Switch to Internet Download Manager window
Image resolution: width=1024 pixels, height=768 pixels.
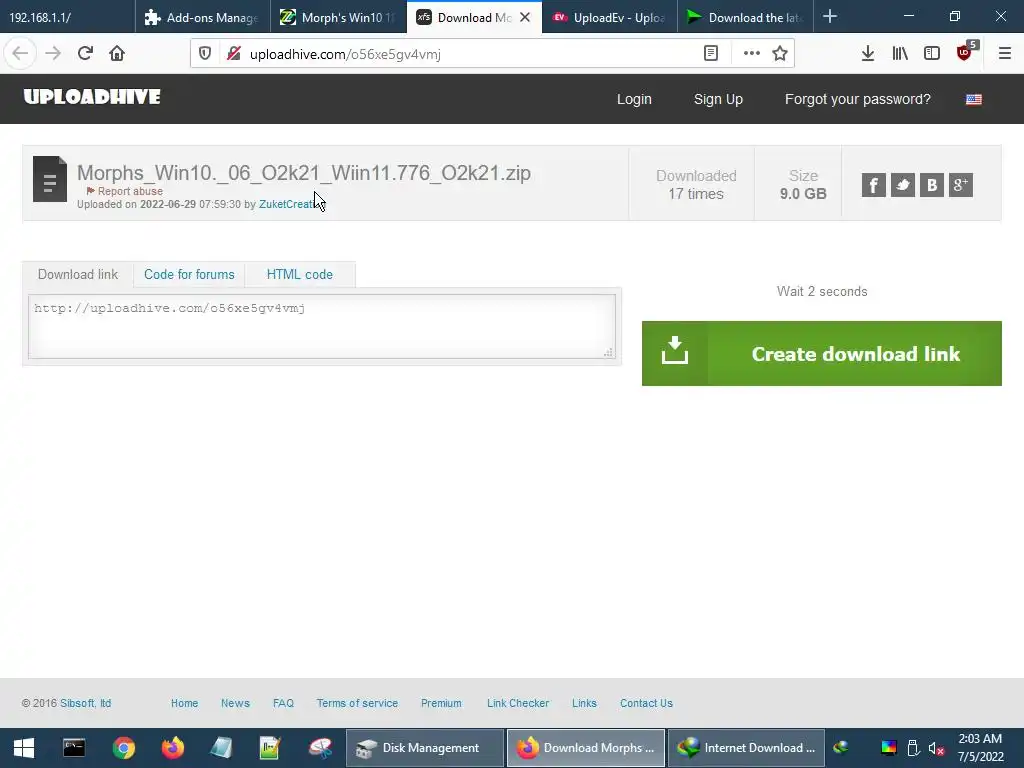(x=746, y=748)
